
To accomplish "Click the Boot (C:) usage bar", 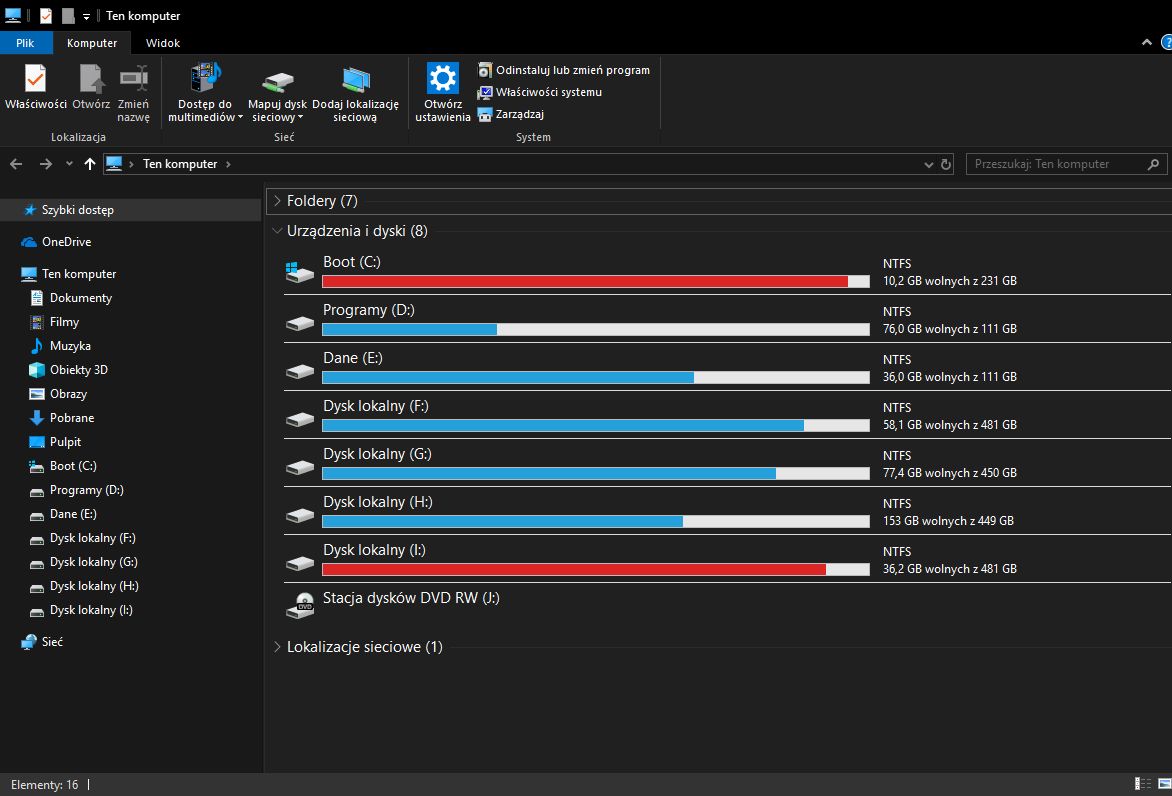I will 595,282.
